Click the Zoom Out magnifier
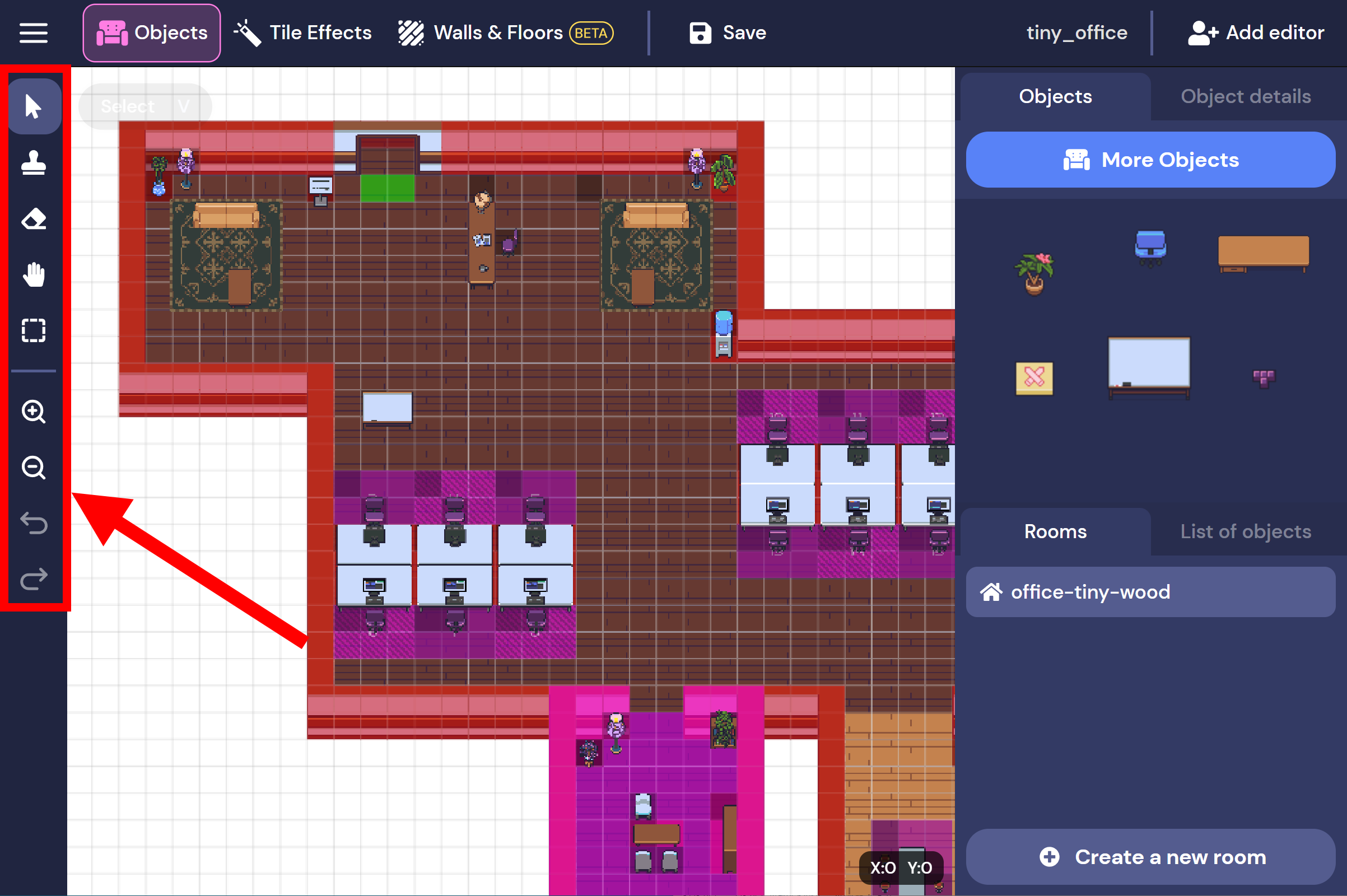The width and height of the screenshot is (1347, 896). pyautogui.click(x=34, y=468)
